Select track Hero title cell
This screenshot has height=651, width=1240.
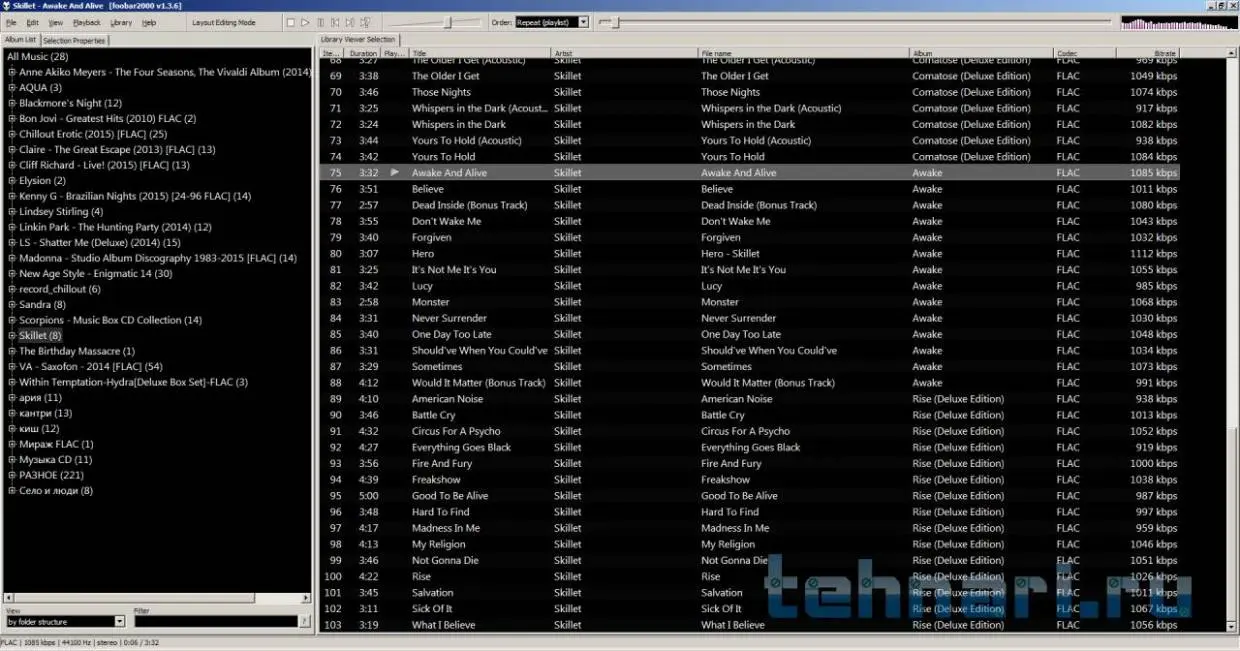coord(423,253)
